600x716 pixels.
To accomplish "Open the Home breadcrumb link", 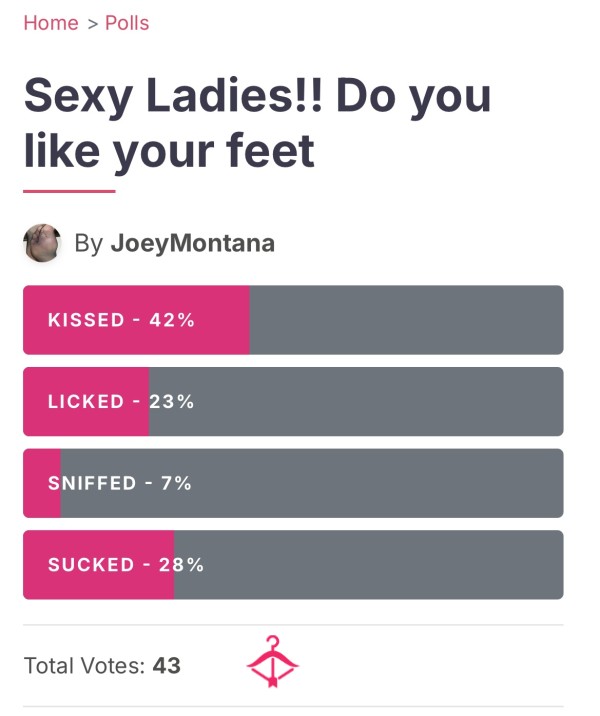I will (51, 23).
